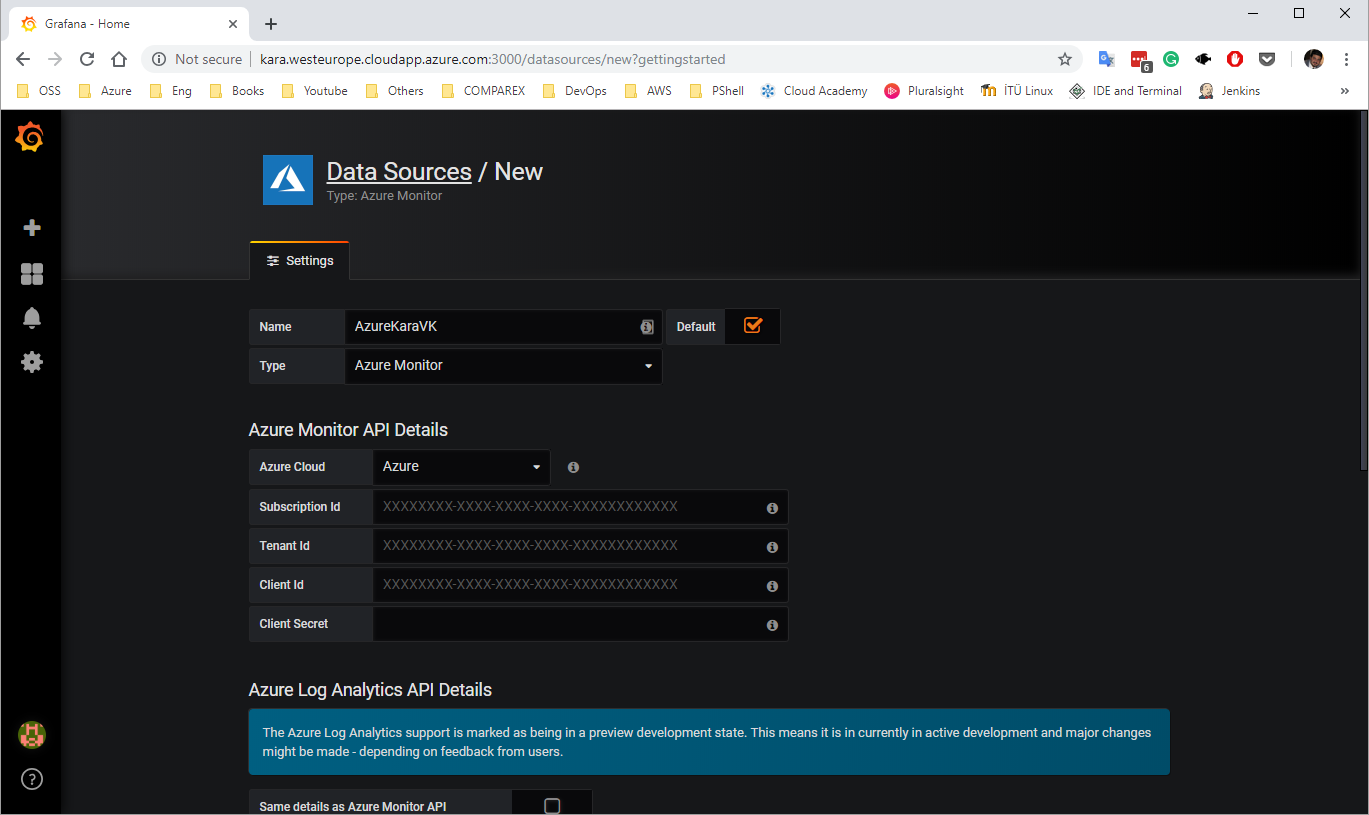
Task: Open the Type dropdown Azure Monitor
Action: pyautogui.click(x=503, y=366)
